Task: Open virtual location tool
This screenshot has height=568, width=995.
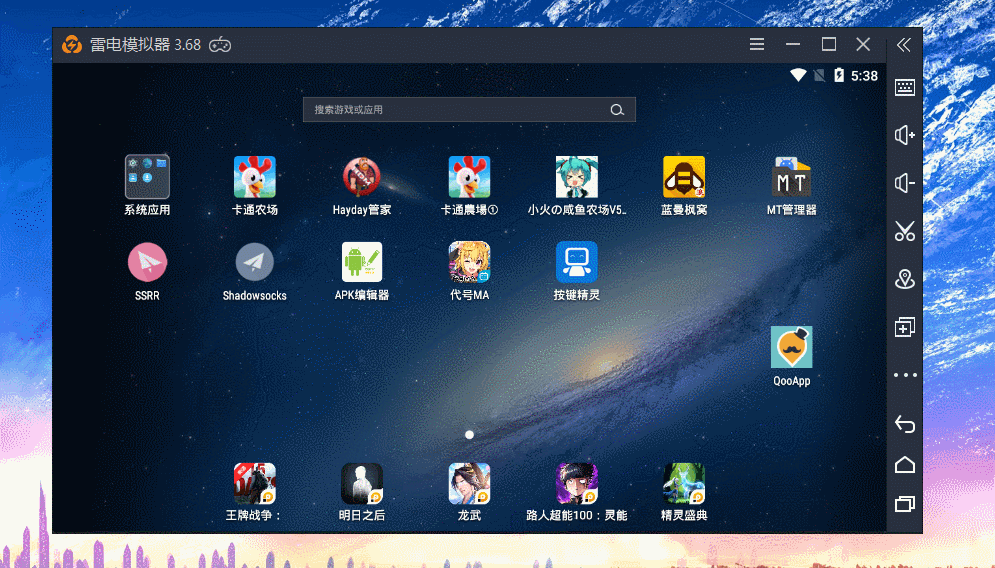Action: pyautogui.click(x=904, y=279)
